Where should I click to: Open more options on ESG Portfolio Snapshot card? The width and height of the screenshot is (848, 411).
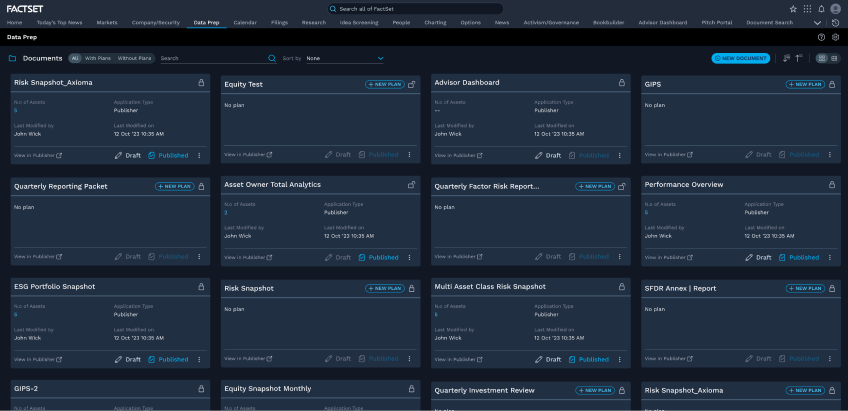point(199,360)
